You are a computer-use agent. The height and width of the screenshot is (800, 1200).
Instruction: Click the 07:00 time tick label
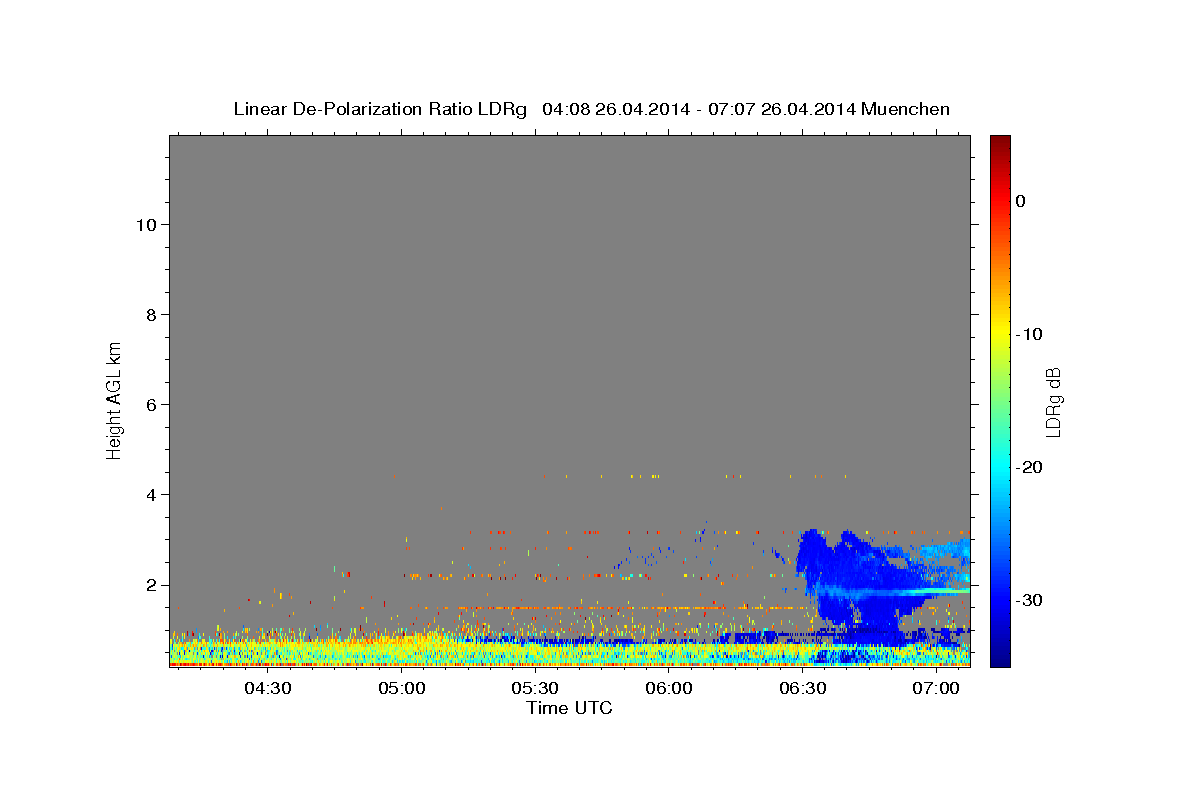(x=936, y=689)
